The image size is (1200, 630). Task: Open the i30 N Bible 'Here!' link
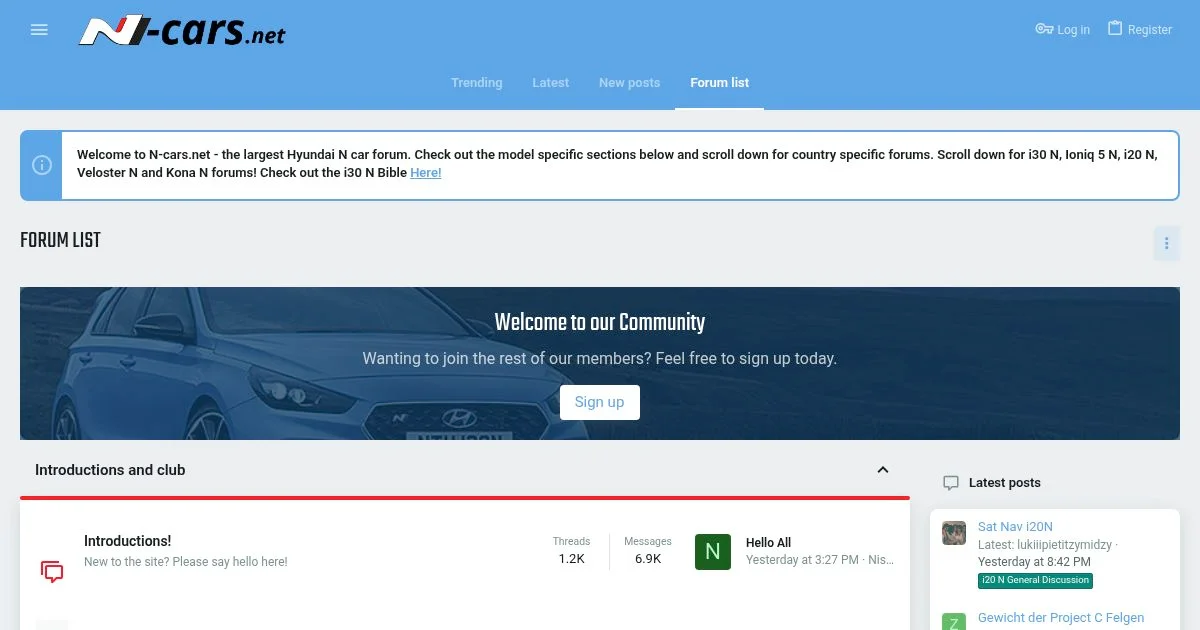426,173
